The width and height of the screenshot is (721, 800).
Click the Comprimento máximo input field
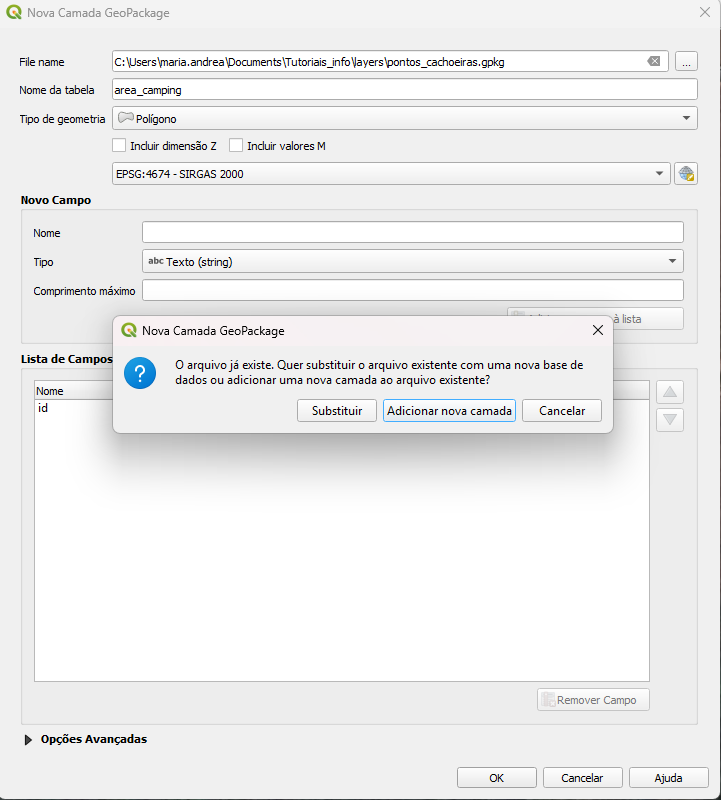[412, 291]
